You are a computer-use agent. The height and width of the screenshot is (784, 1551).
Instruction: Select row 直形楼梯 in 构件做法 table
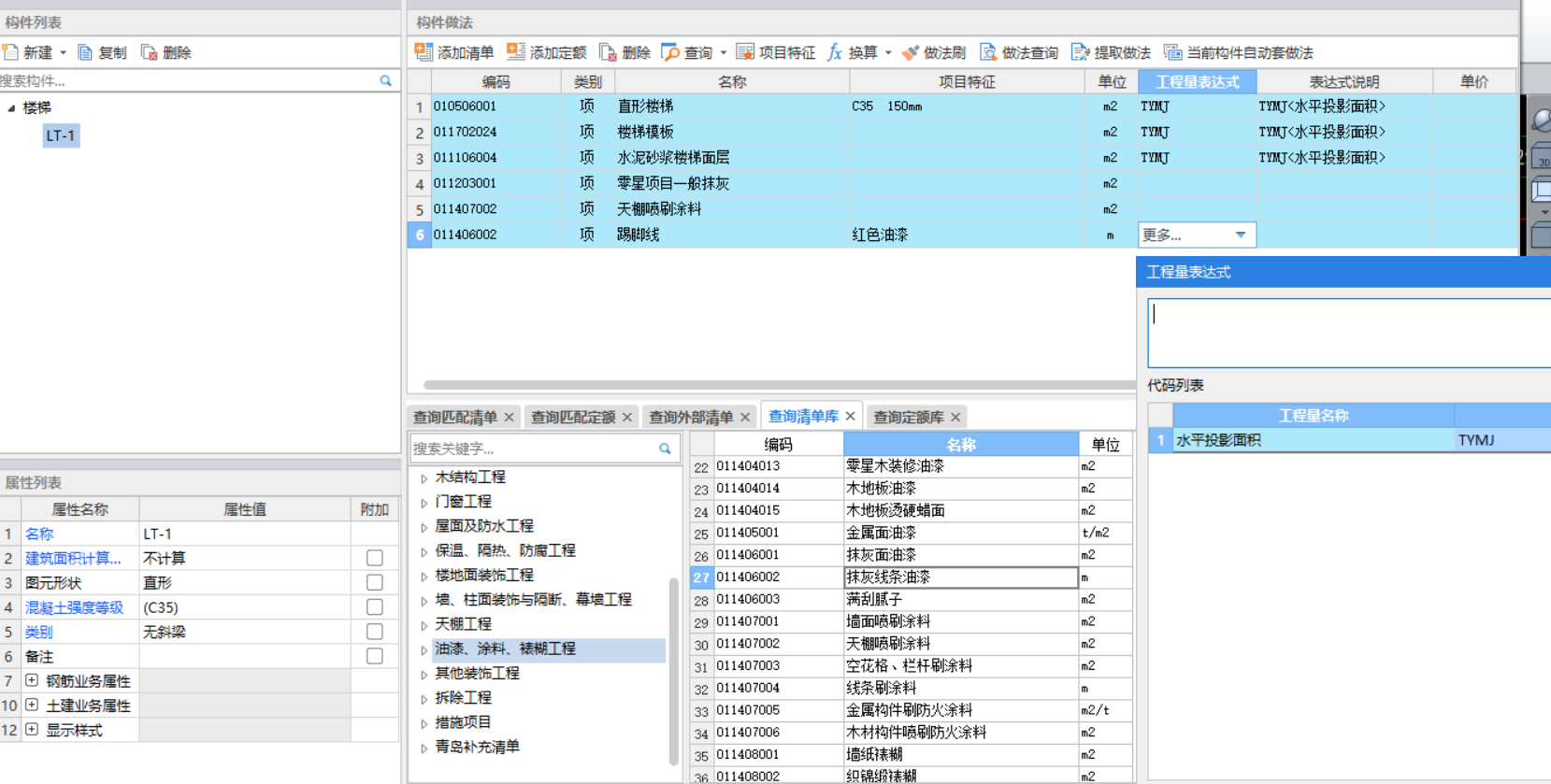961,107
